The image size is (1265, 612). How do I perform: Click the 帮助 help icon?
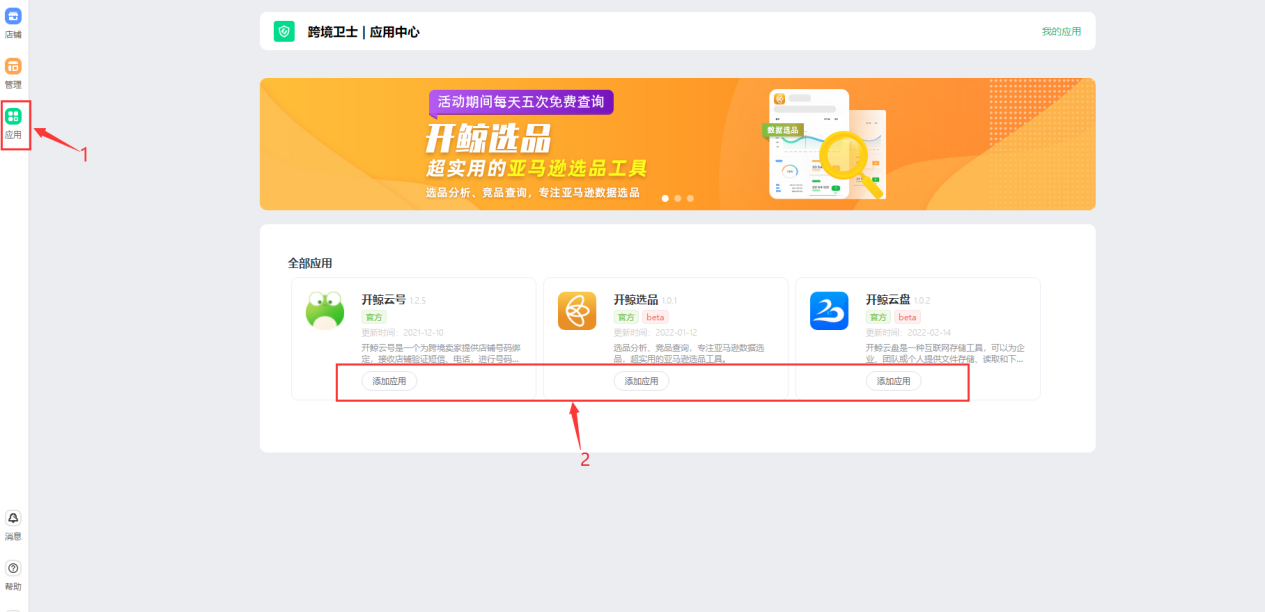tap(13, 570)
